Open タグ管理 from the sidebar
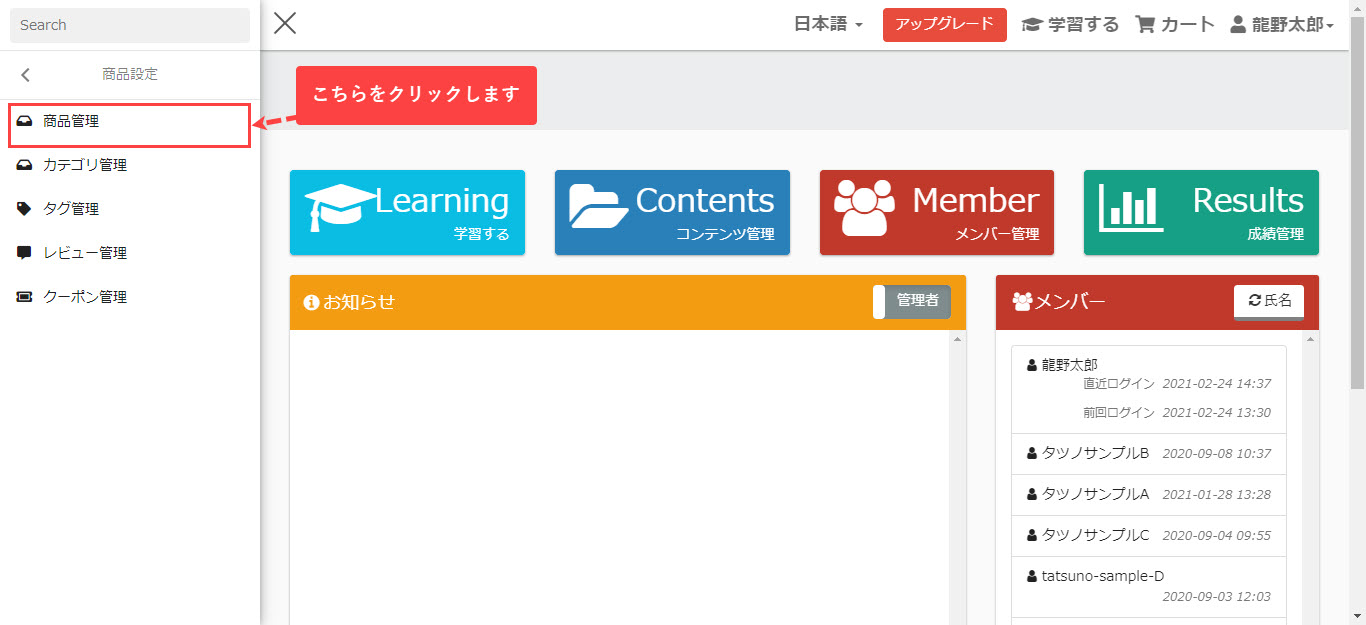The height and width of the screenshot is (625, 1366). [70, 209]
